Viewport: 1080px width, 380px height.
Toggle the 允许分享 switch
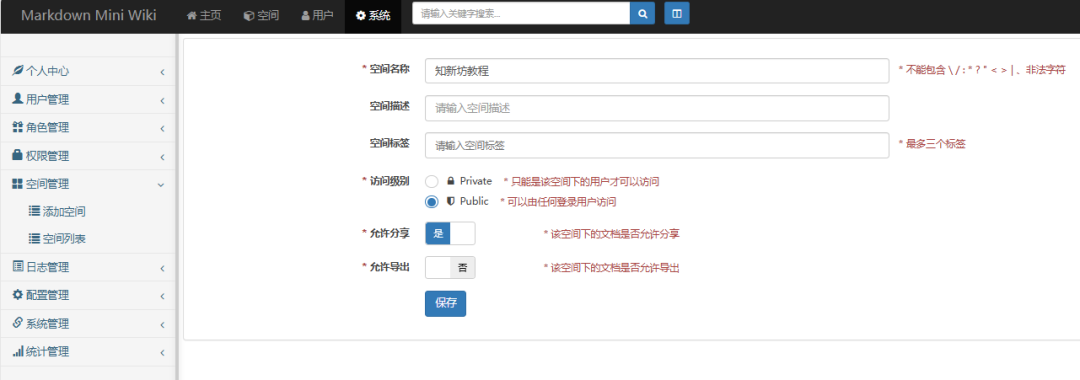450,233
